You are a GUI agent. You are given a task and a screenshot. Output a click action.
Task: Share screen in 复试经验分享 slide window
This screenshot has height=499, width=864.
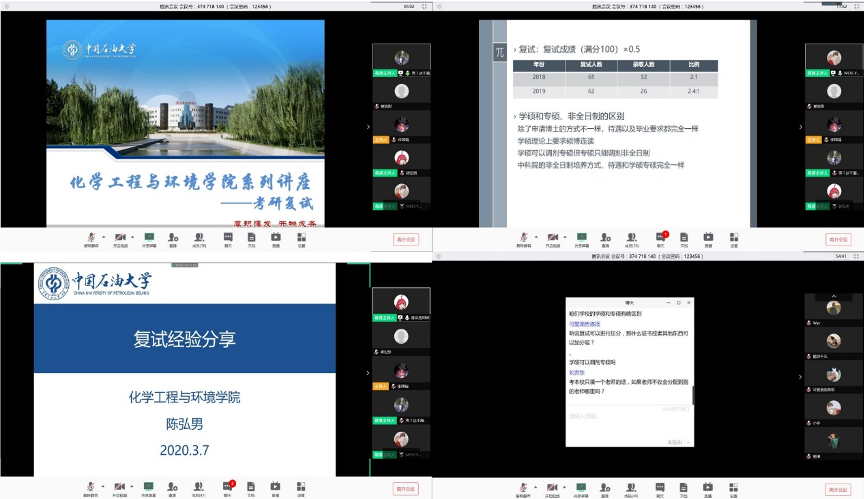(149, 489)
